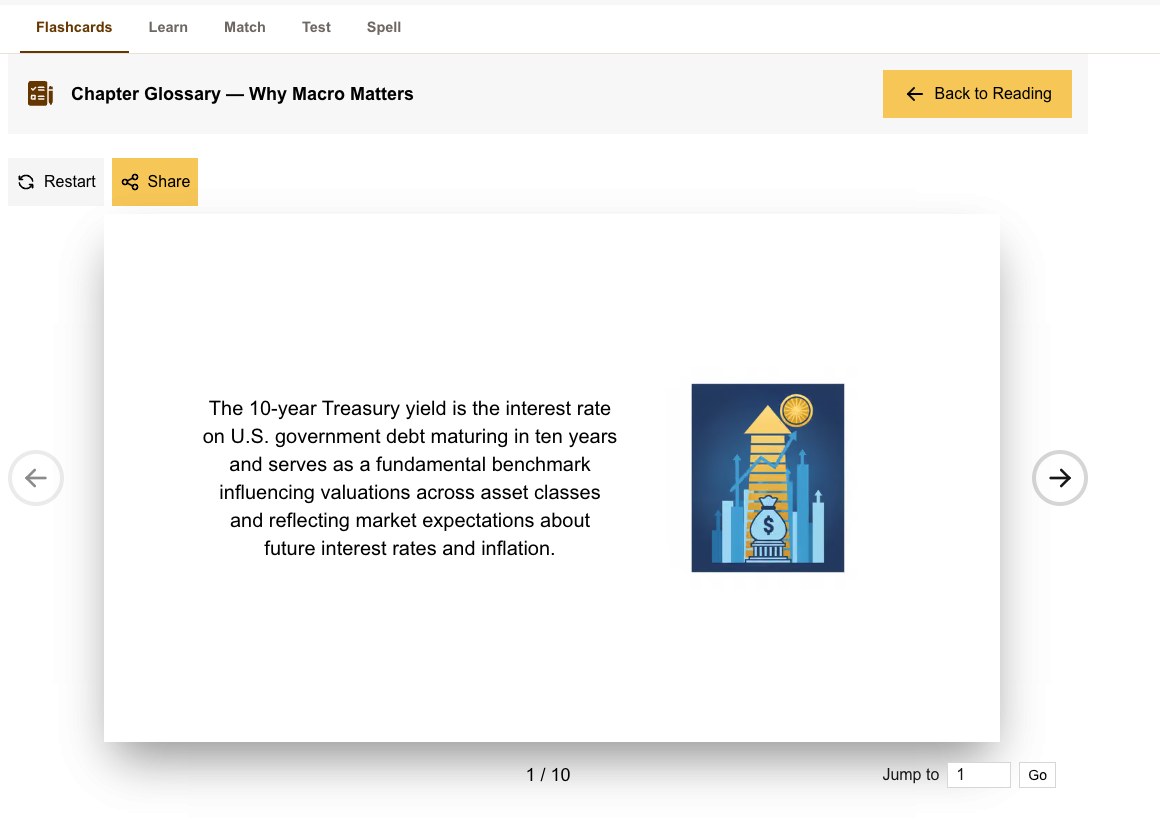Click the Restart button
The width and height of the screenshot is (1160, 826).
point(56,182)
